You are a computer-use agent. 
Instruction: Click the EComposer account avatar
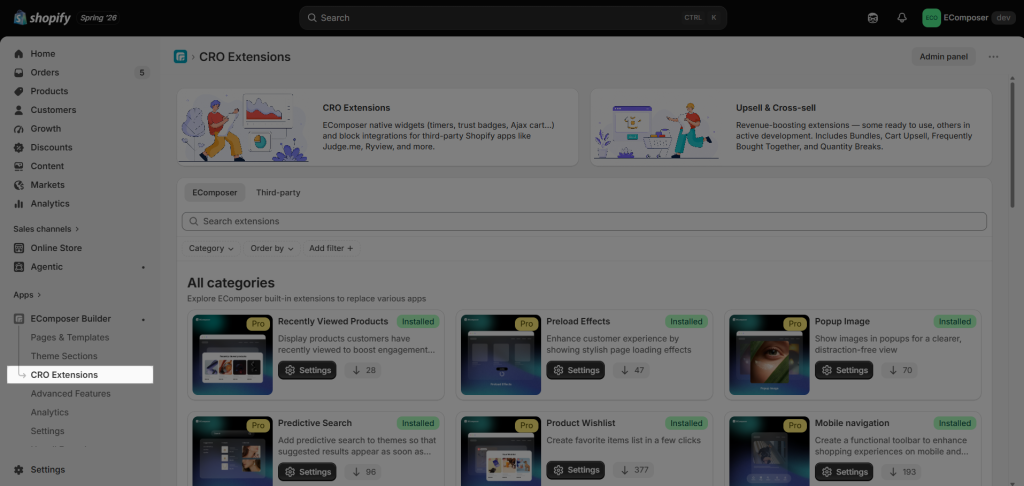coord(931,18)
